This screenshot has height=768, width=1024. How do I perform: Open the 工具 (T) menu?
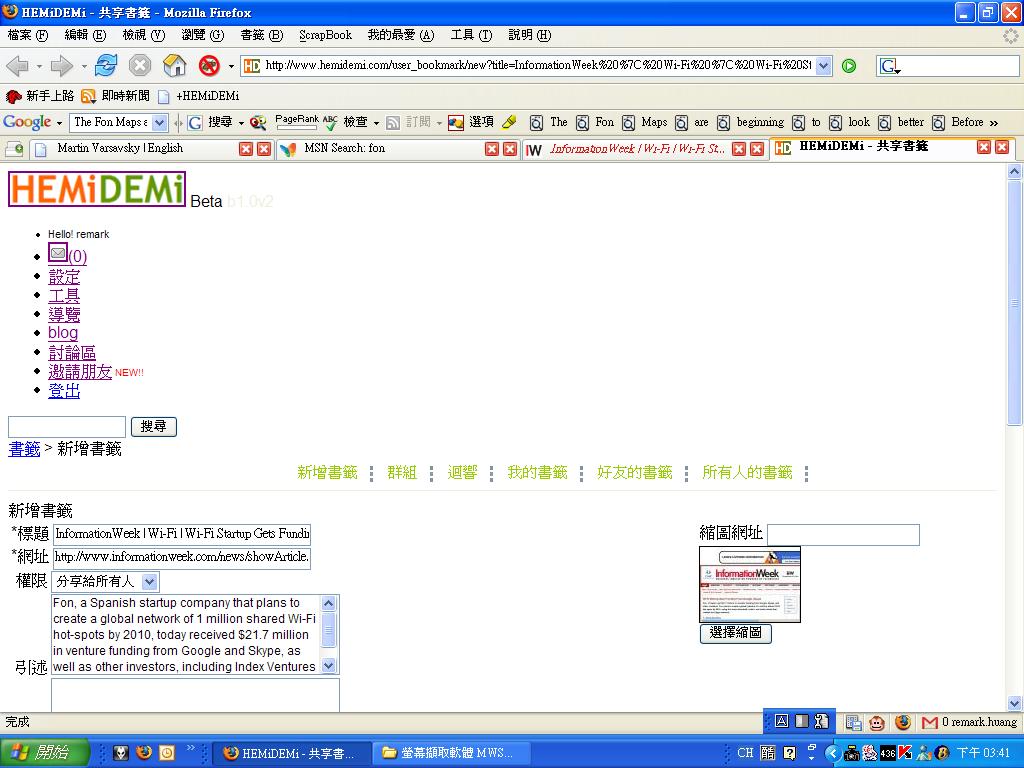(472, 35)
